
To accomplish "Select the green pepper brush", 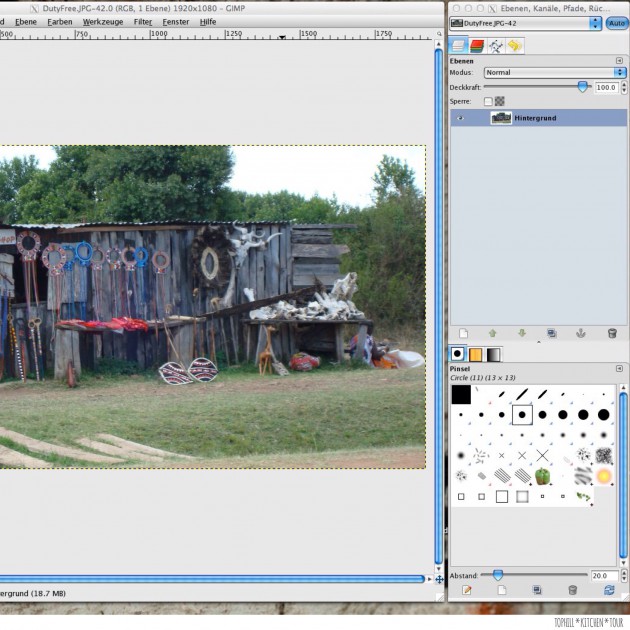I will pos(542,476).
